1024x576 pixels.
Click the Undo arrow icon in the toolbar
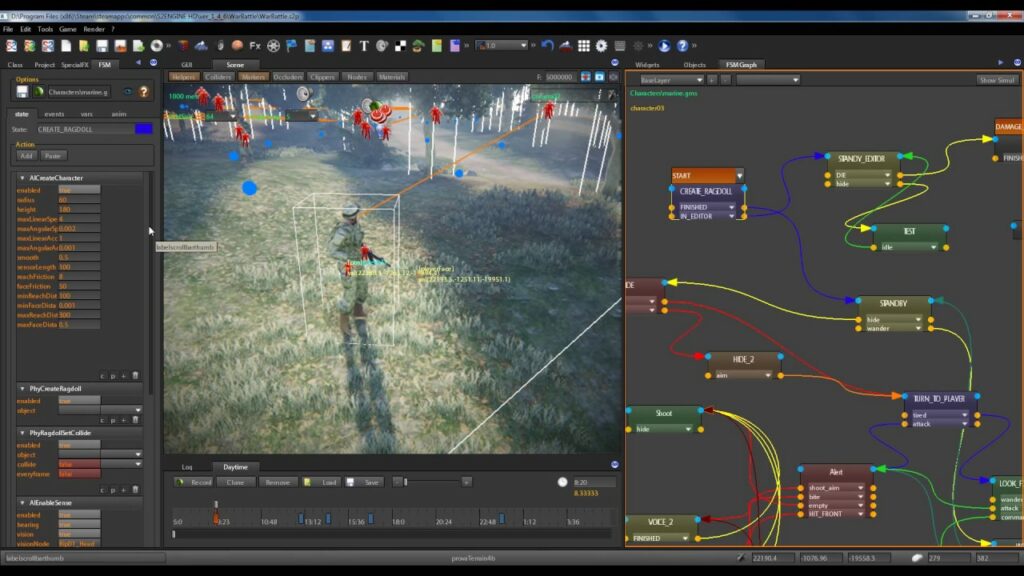(547, 43)
